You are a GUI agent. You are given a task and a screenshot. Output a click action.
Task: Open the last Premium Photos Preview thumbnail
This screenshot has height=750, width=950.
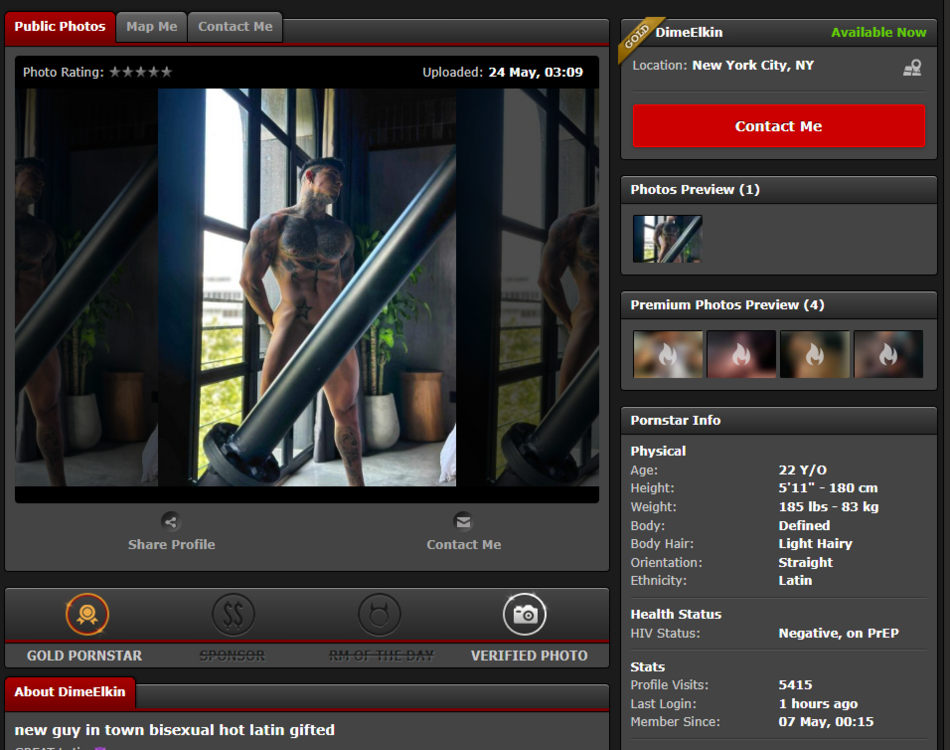coord(888,354)
